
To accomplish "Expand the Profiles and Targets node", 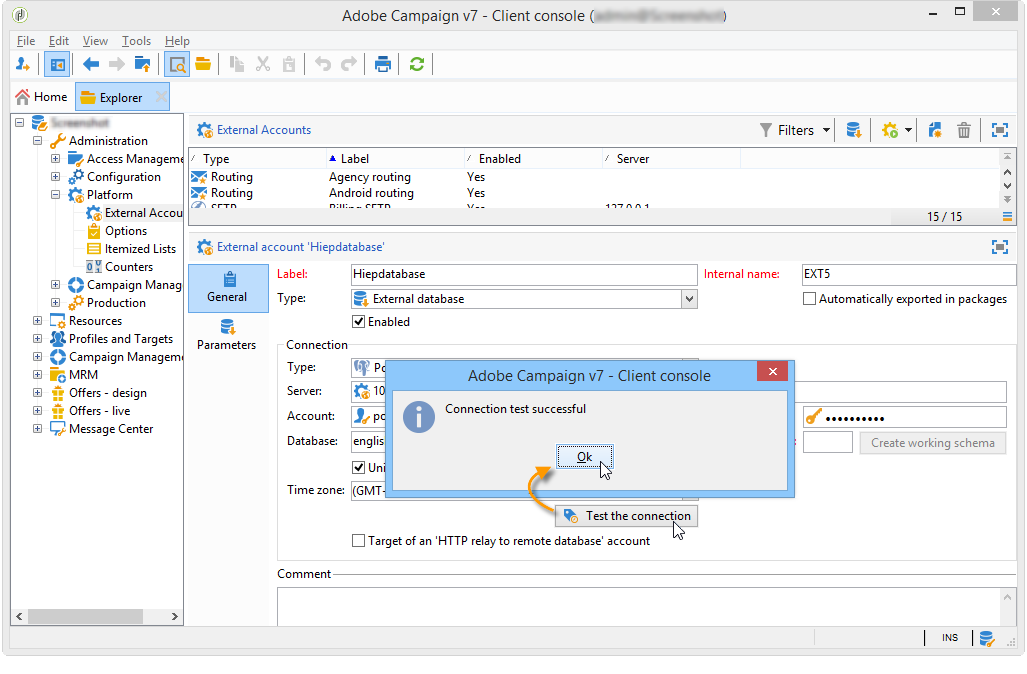I will (37, 339).
